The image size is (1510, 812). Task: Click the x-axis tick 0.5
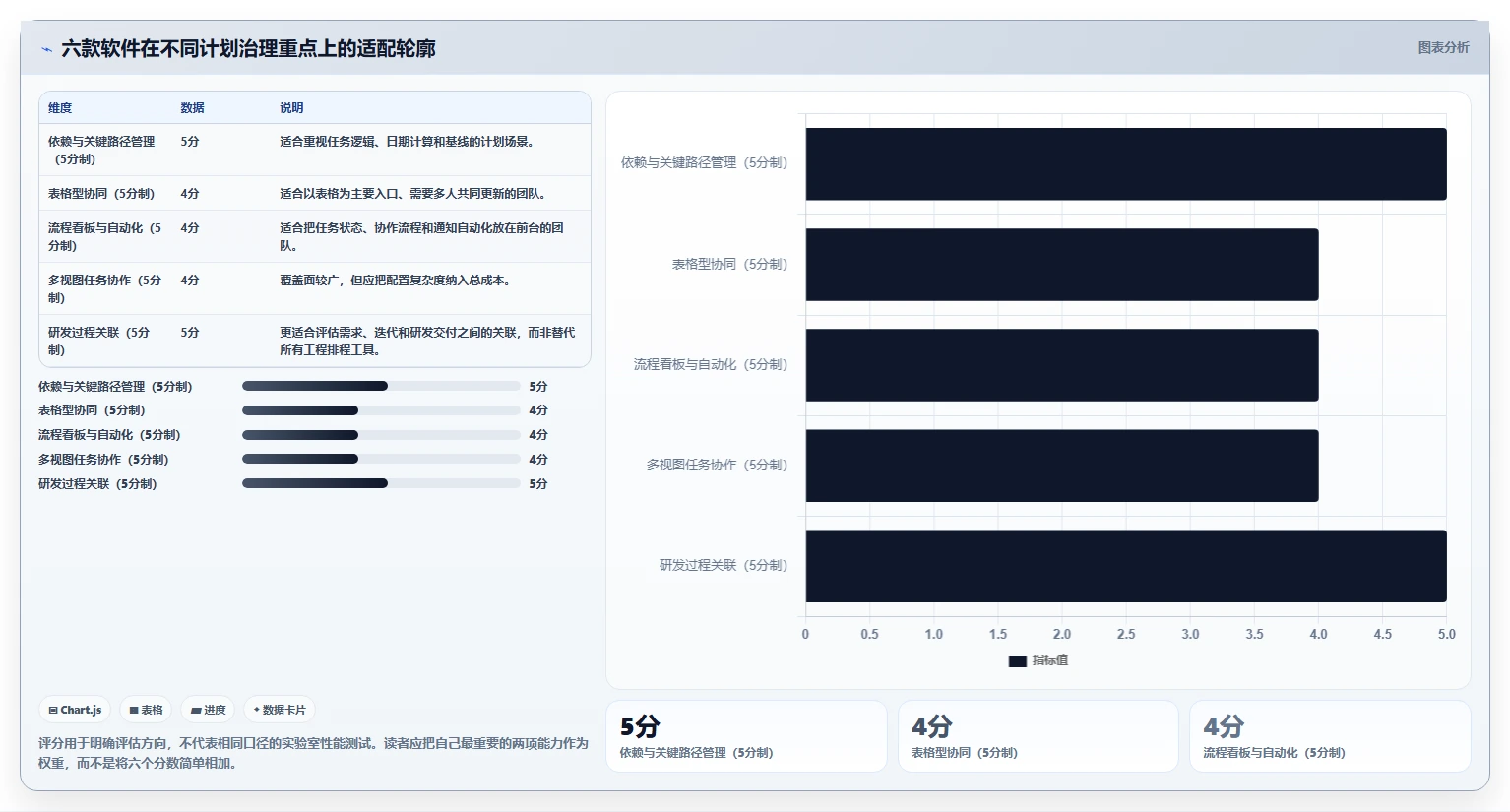869,634
